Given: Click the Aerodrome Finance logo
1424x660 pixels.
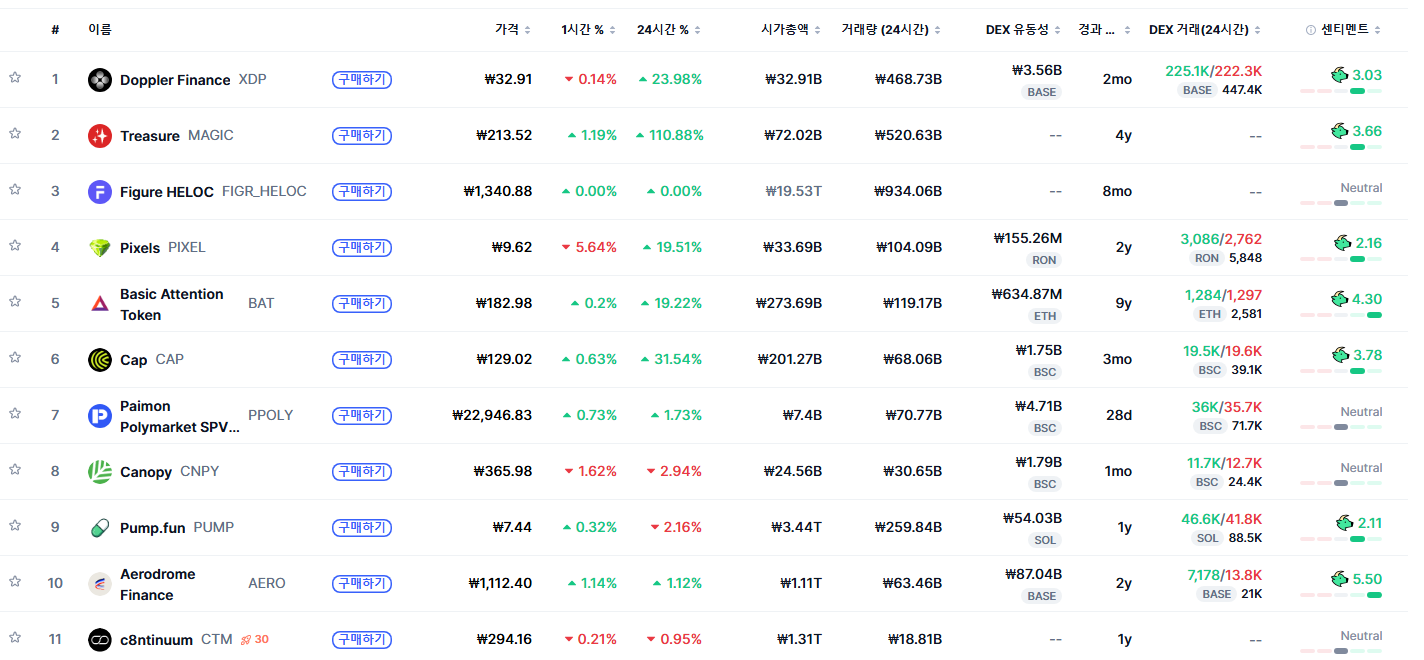Looking at the screenshot, I should 99,584.
